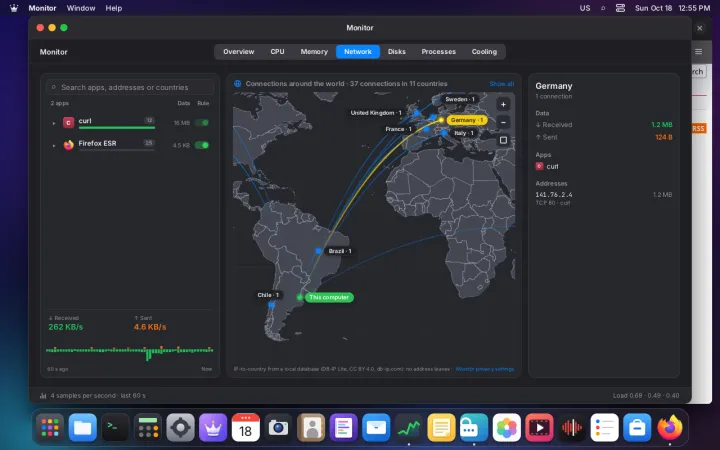Viewport: 720px width, 450px height.
Task: Toggle the network rule switch for curl
Action: [x=202, y=123]
